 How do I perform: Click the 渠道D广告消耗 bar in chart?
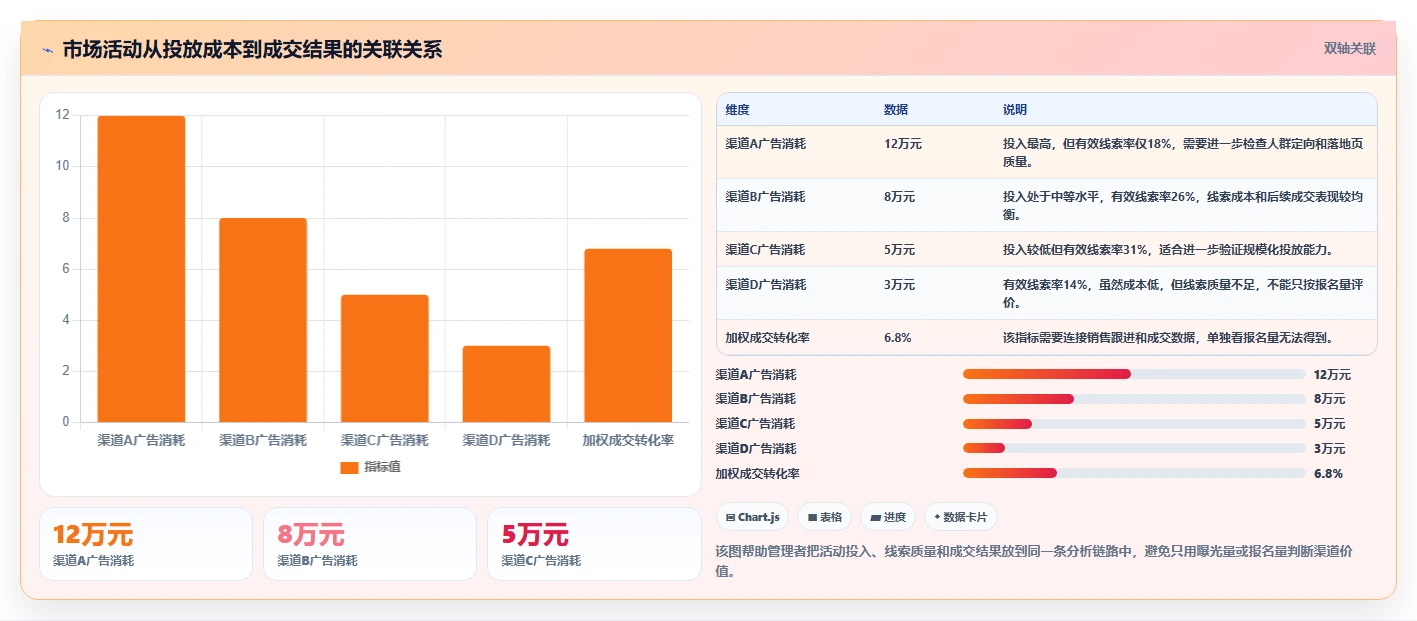[506, 384]
